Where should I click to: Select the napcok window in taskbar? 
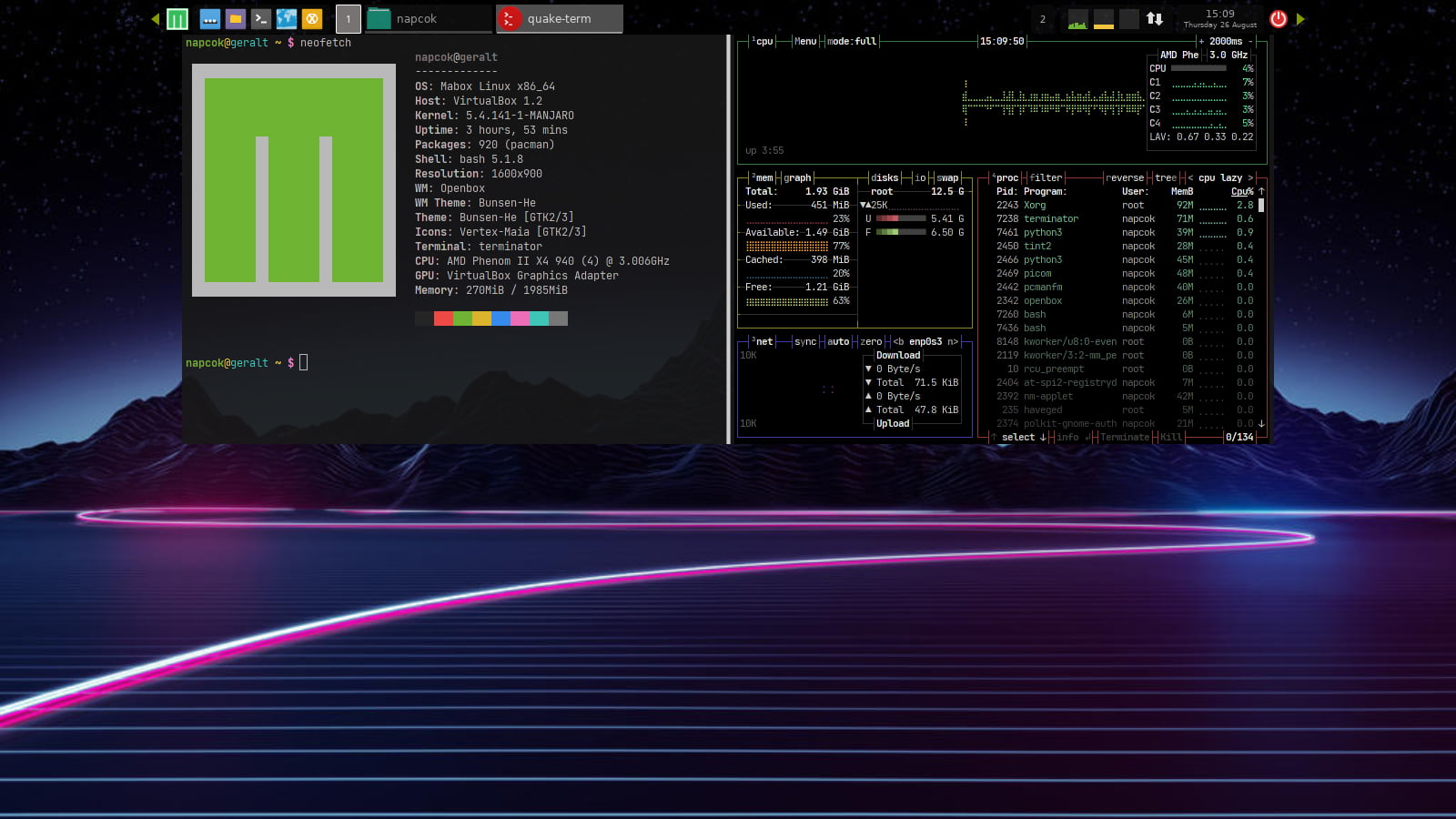(x=429, y=18)
